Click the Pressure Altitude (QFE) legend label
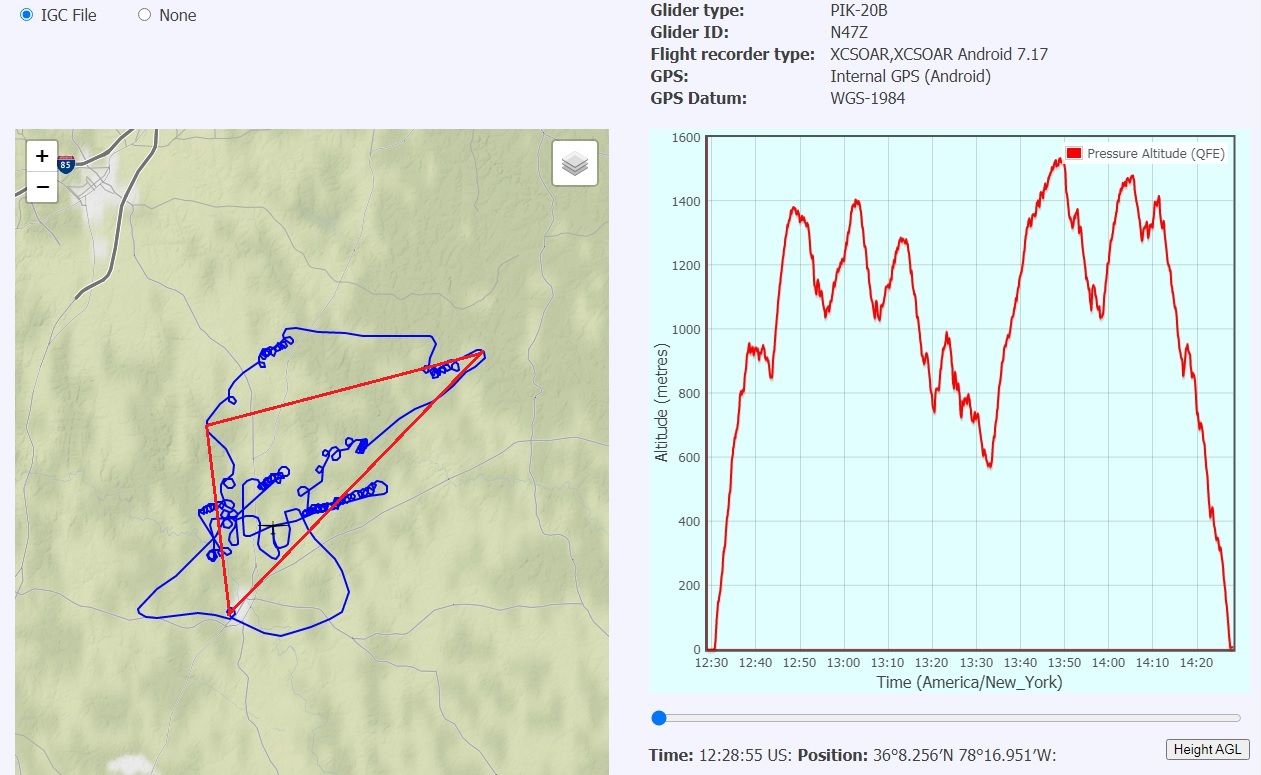This screenshot has width=1261, height=775. (1155, 153)
